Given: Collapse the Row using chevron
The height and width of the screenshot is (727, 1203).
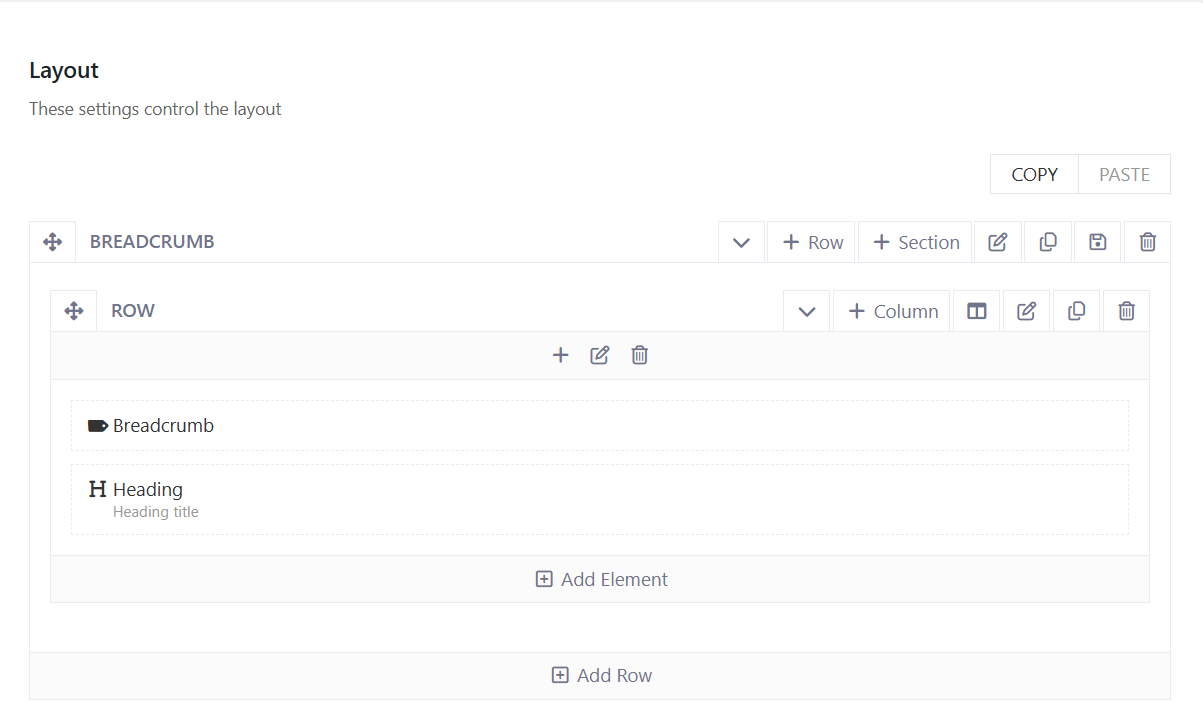Looking at the screenshot, I should 807,311.
